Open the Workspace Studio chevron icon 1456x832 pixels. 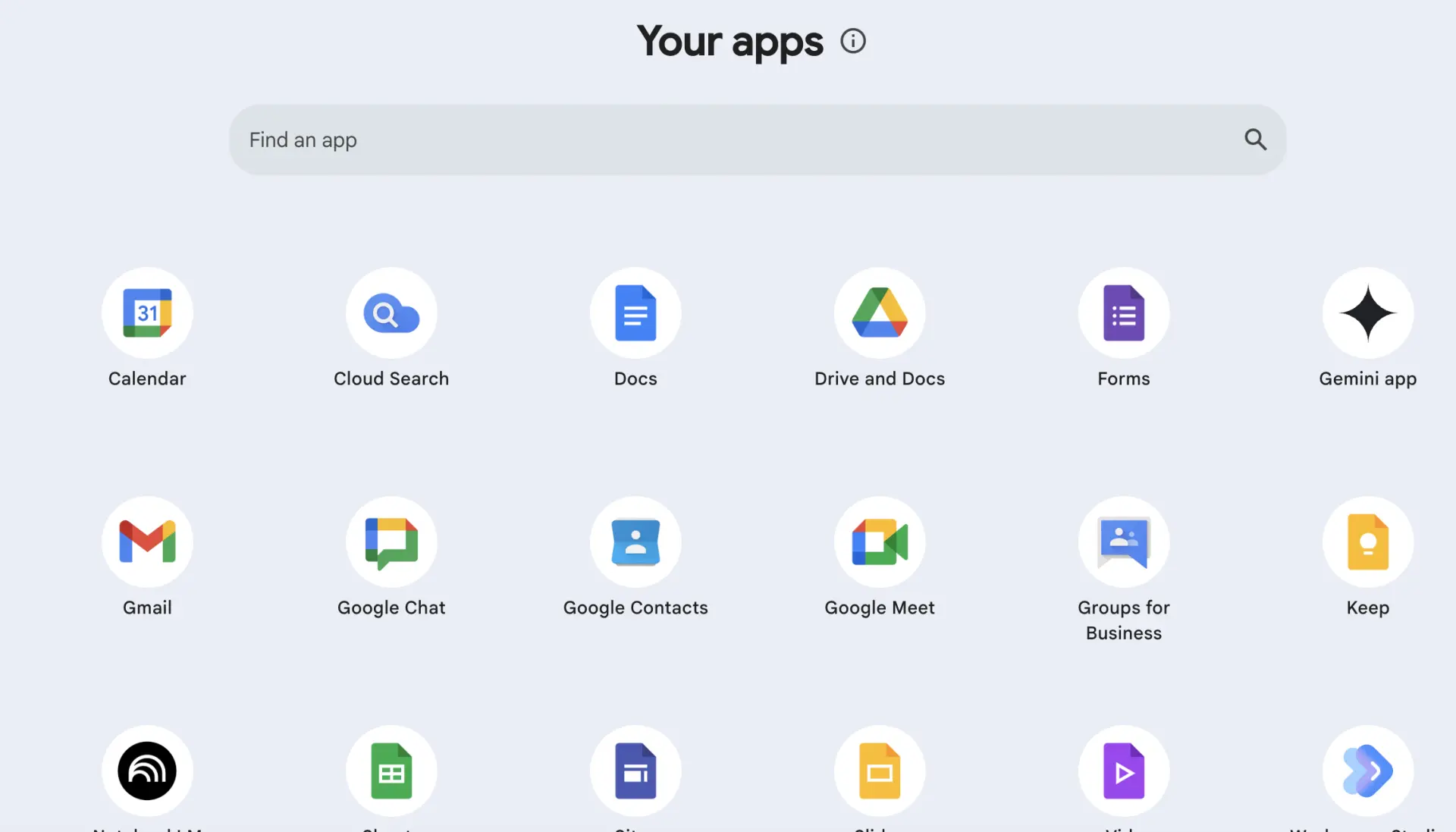tap(1368, 771)
